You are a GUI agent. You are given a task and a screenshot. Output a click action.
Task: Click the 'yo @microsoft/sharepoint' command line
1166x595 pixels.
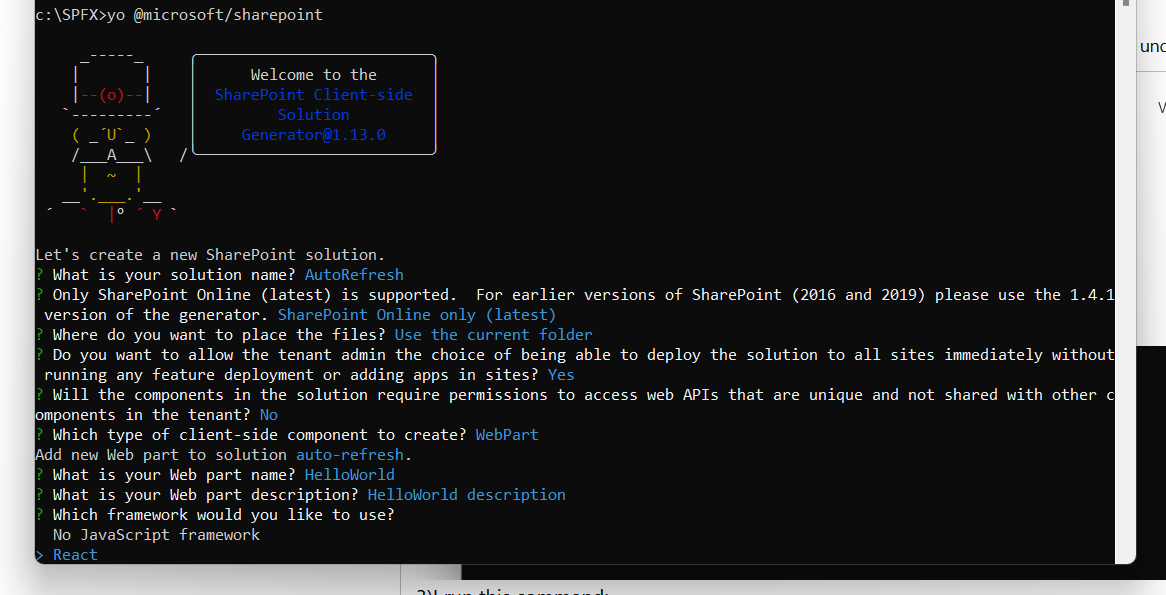pyautogui.click(x=215, y=15)
